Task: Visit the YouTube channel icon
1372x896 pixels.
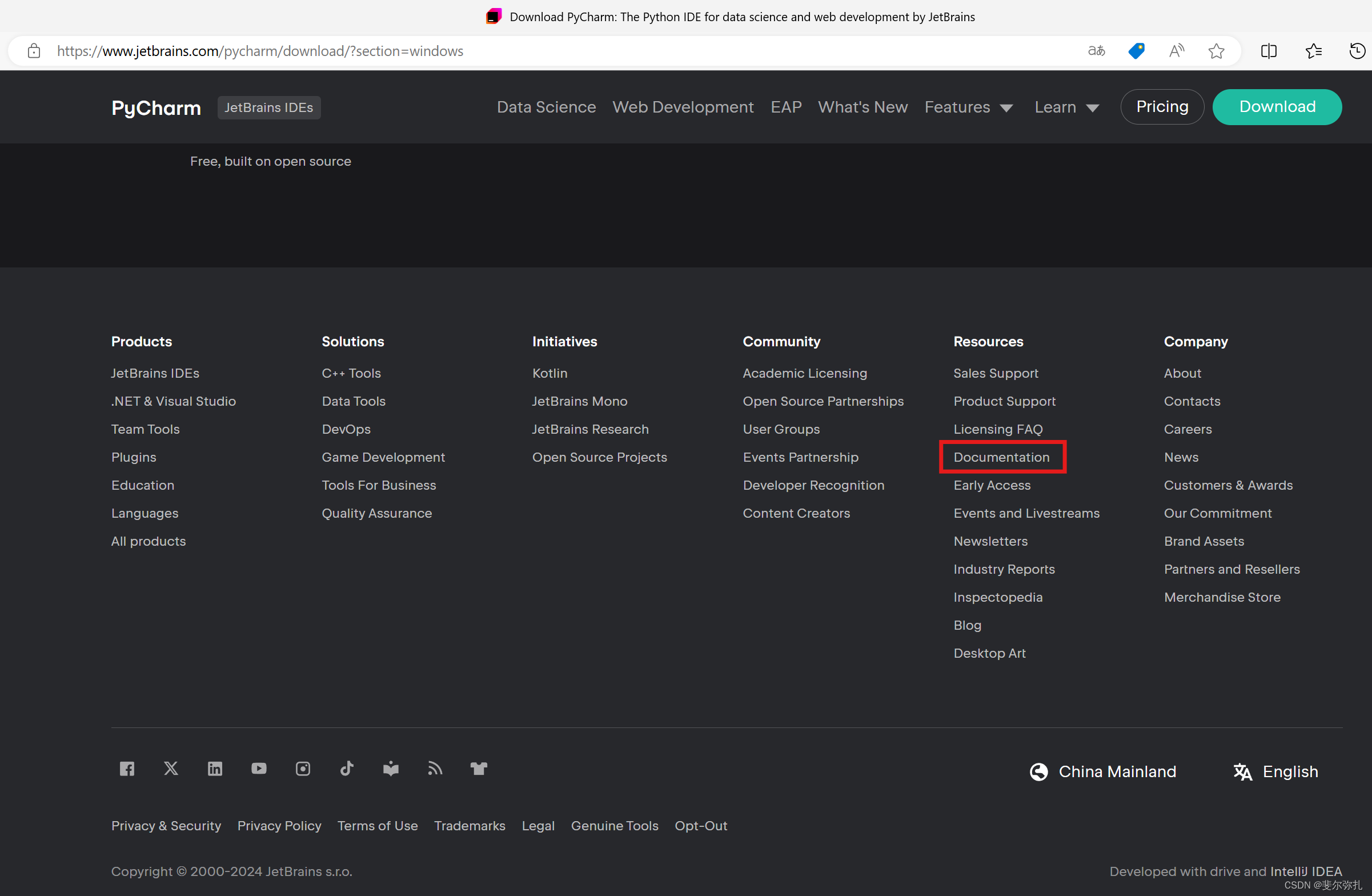Action: [x=259, y=769]
